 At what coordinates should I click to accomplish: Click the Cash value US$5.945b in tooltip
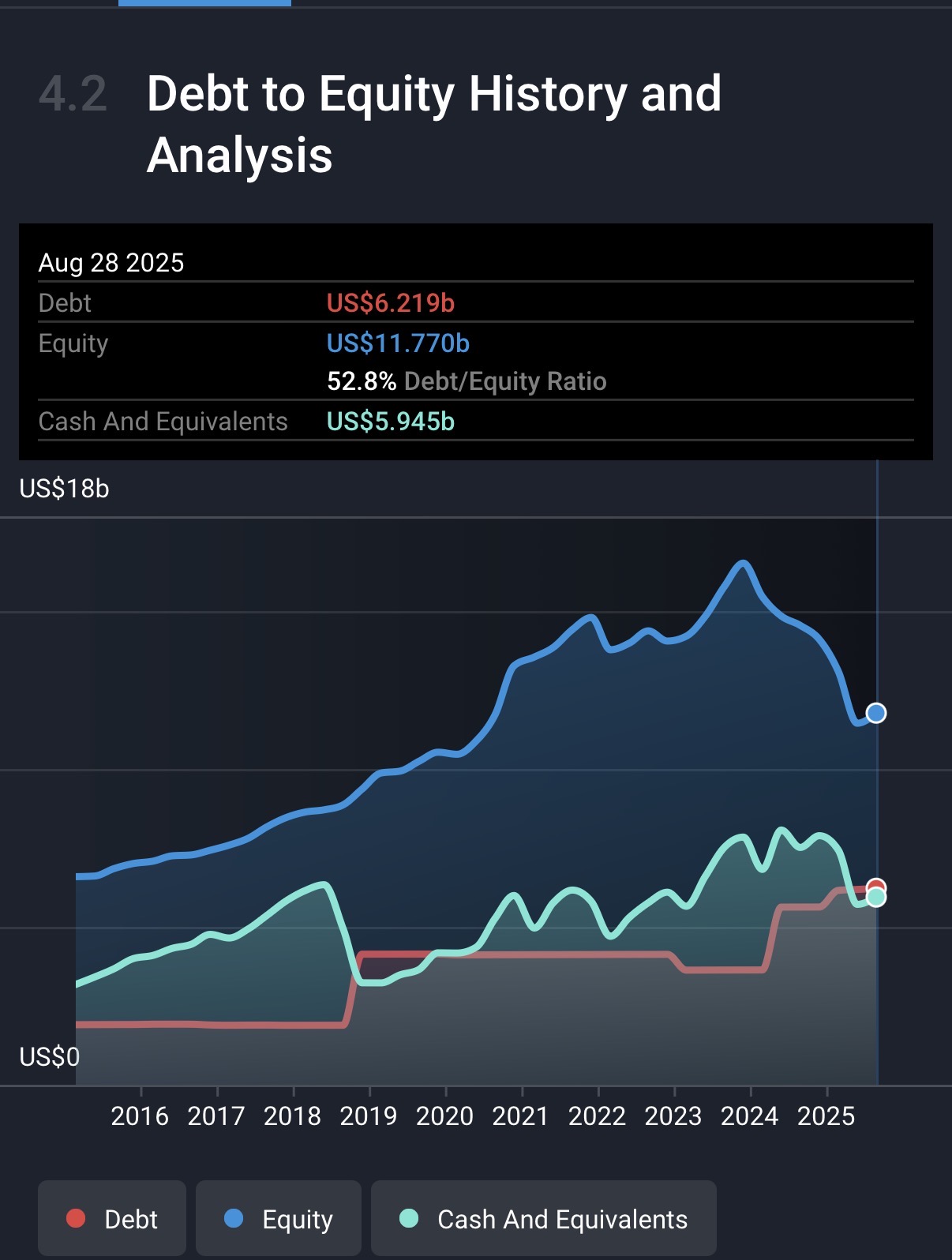(x=391, y=422)
